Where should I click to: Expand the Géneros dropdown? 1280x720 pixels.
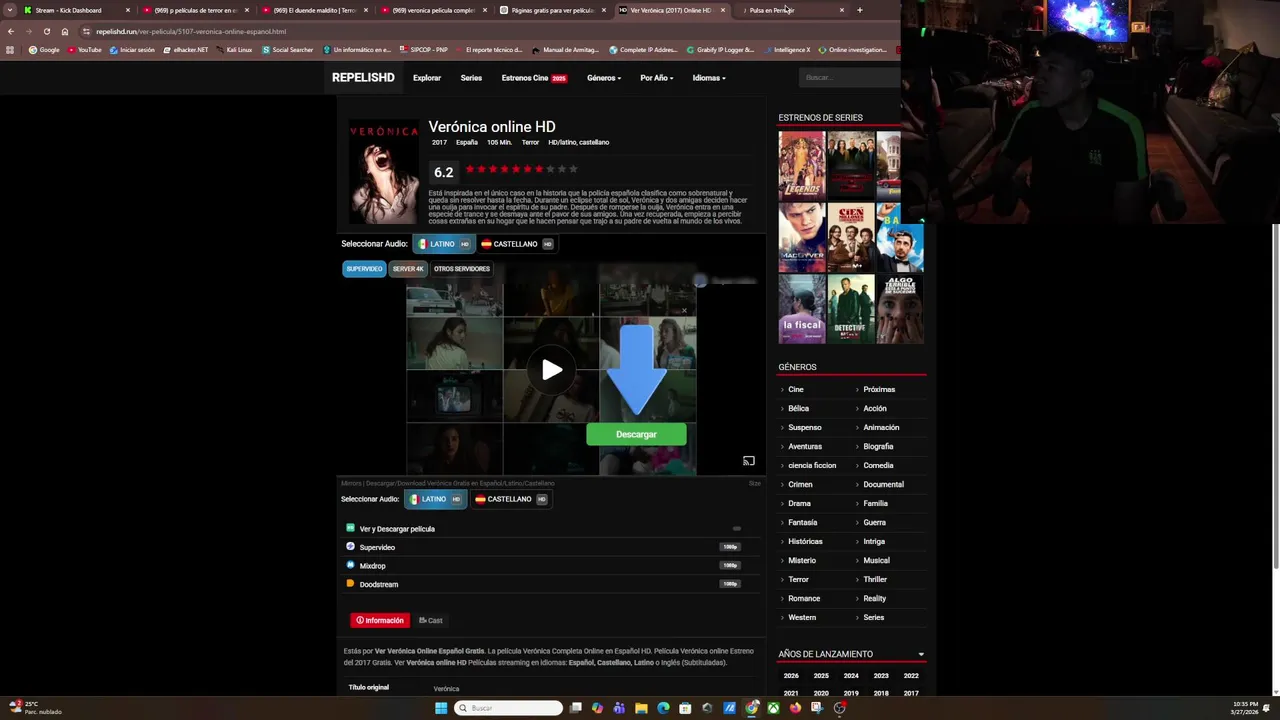(x=604, y=78)
